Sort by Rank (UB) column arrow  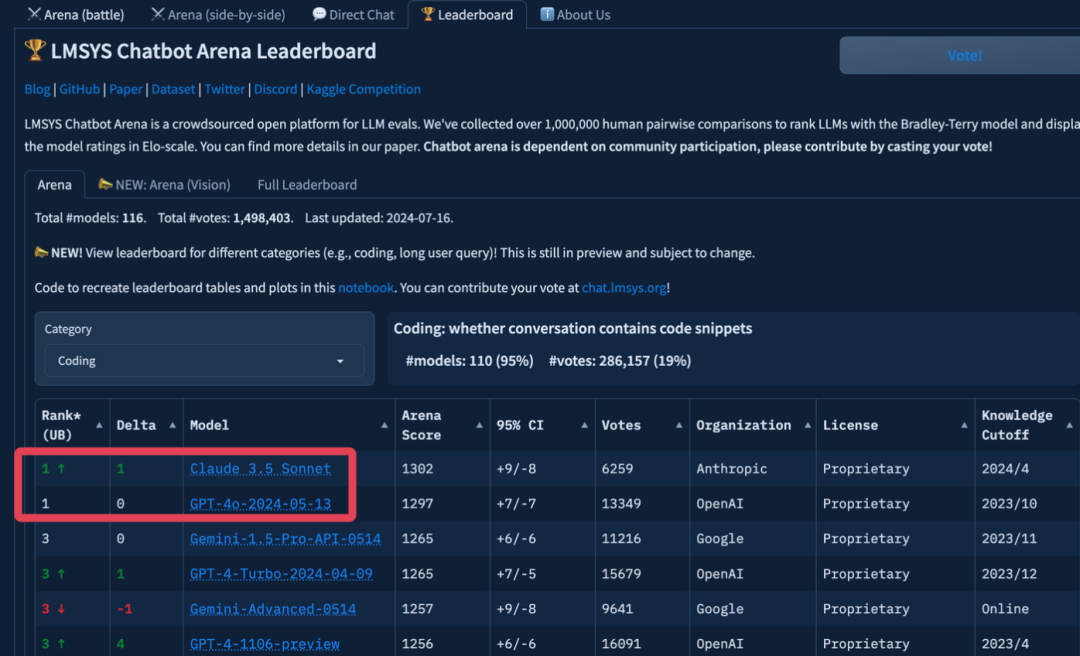pos(99,425)
